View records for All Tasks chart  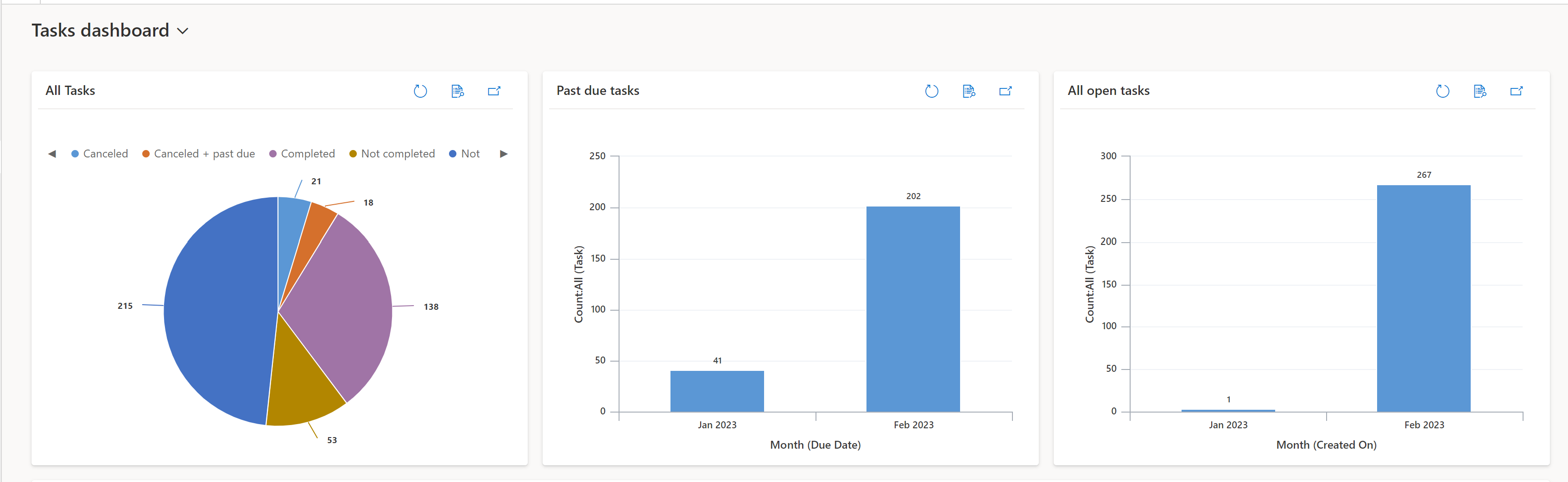(x=457, y=91)
